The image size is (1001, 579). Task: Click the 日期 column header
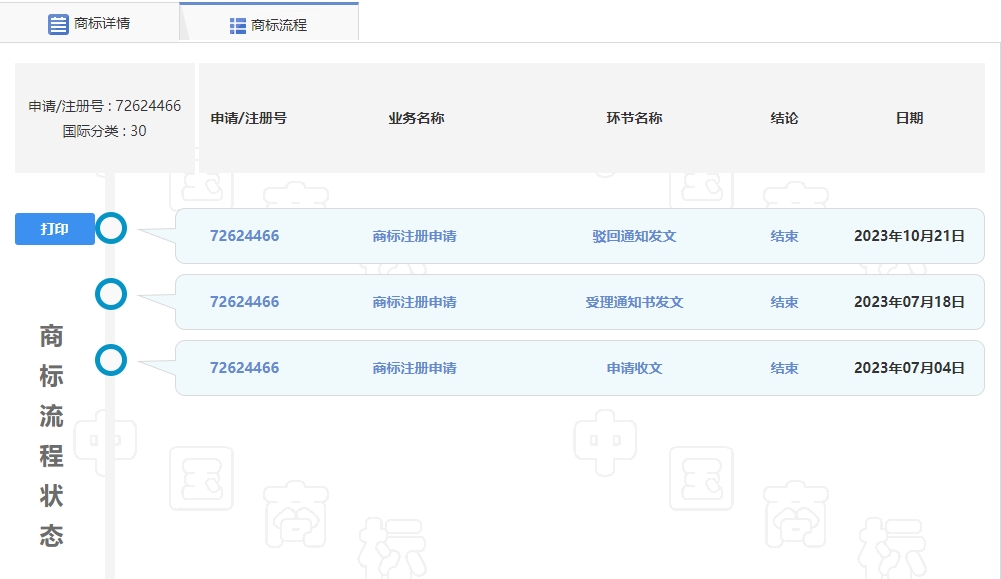point(909,118)
